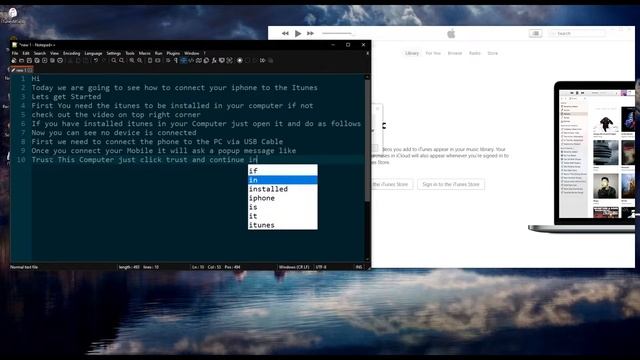Click the Paste toolbar icon
The width and height of the screenshot is (640, 360).
click(x=86, y=60)
